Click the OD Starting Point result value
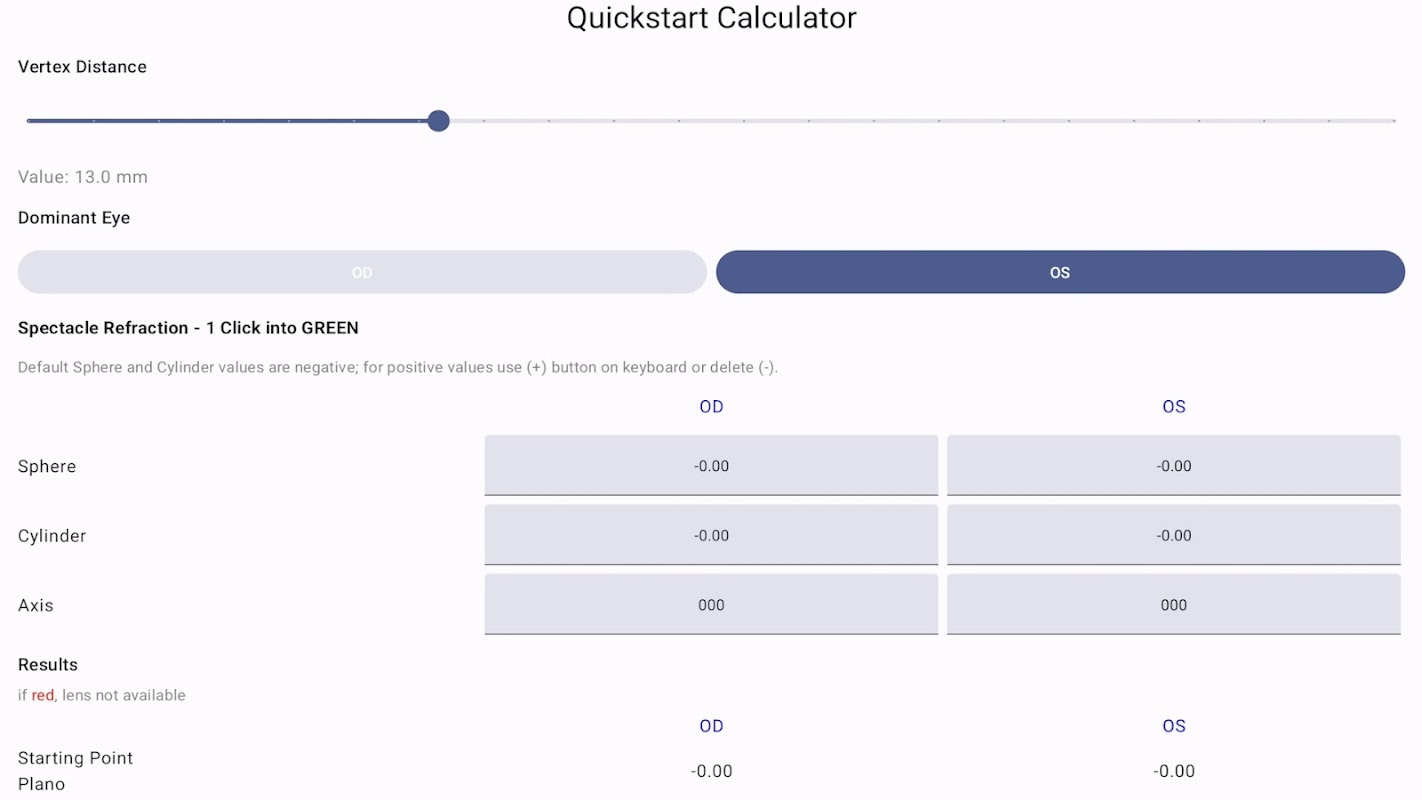Screen dimensions: 1422x800 (711, 771)
